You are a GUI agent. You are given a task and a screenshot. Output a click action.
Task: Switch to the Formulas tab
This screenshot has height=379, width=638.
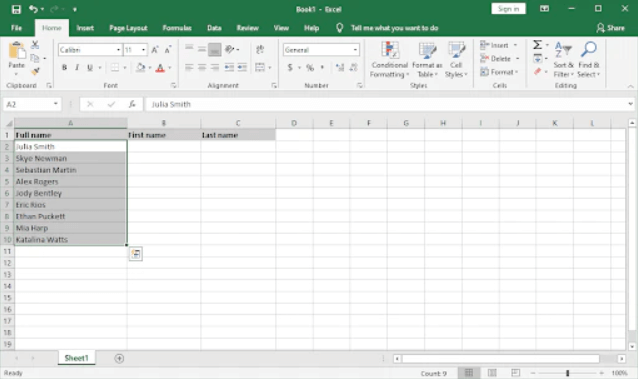(x=177, y=28)
